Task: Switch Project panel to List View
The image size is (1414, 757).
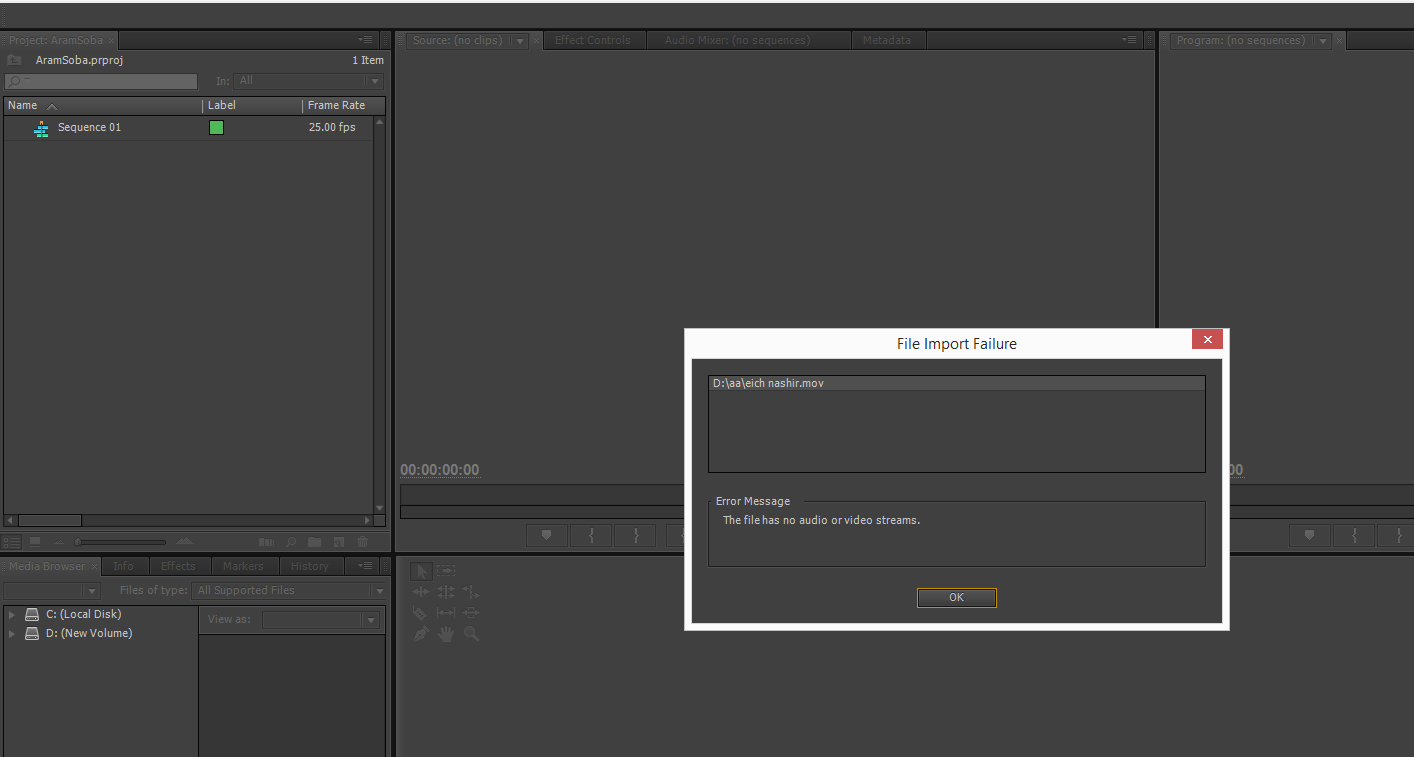Action: [12, 542]
